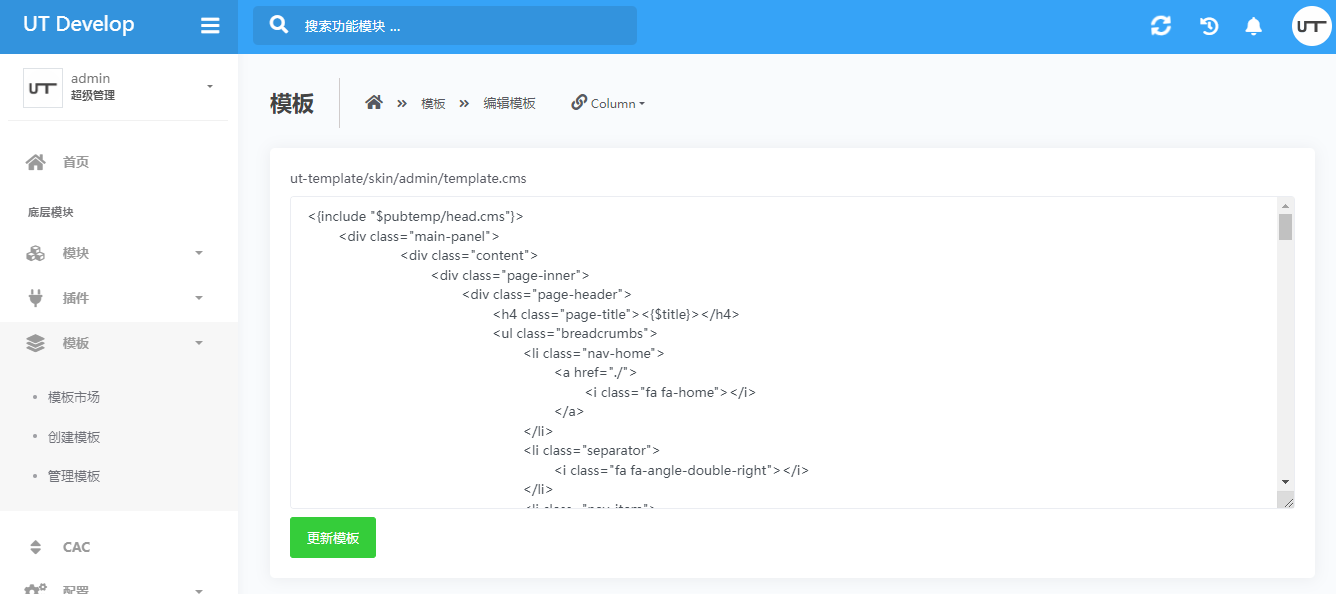Open 模板市场 submenu item
The image size is (1336, 594).
point(74,397)
